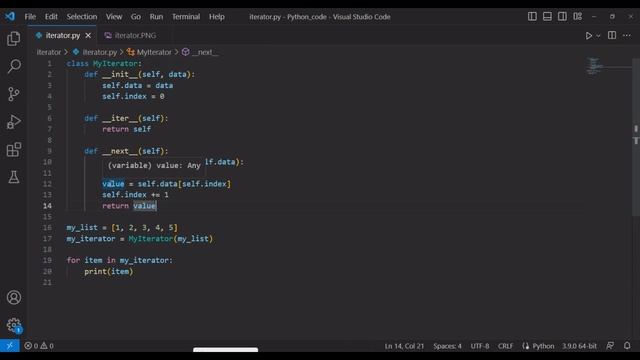Click the VS Code logo icon
Image resolution: width=640 pixels, height=360 pixels.
click(x=10, y=16)
